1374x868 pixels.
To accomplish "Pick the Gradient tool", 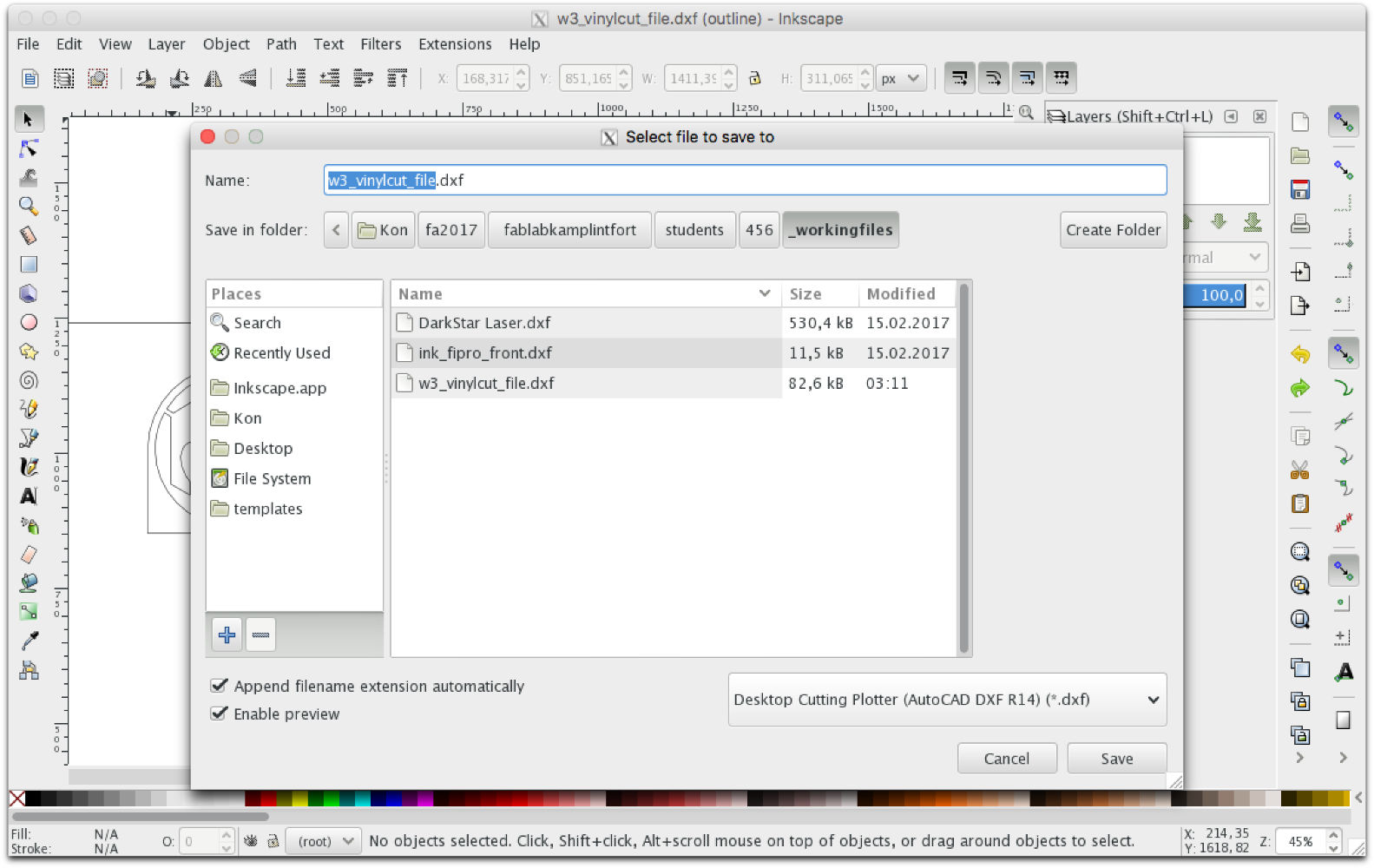I will click(29, 612).
